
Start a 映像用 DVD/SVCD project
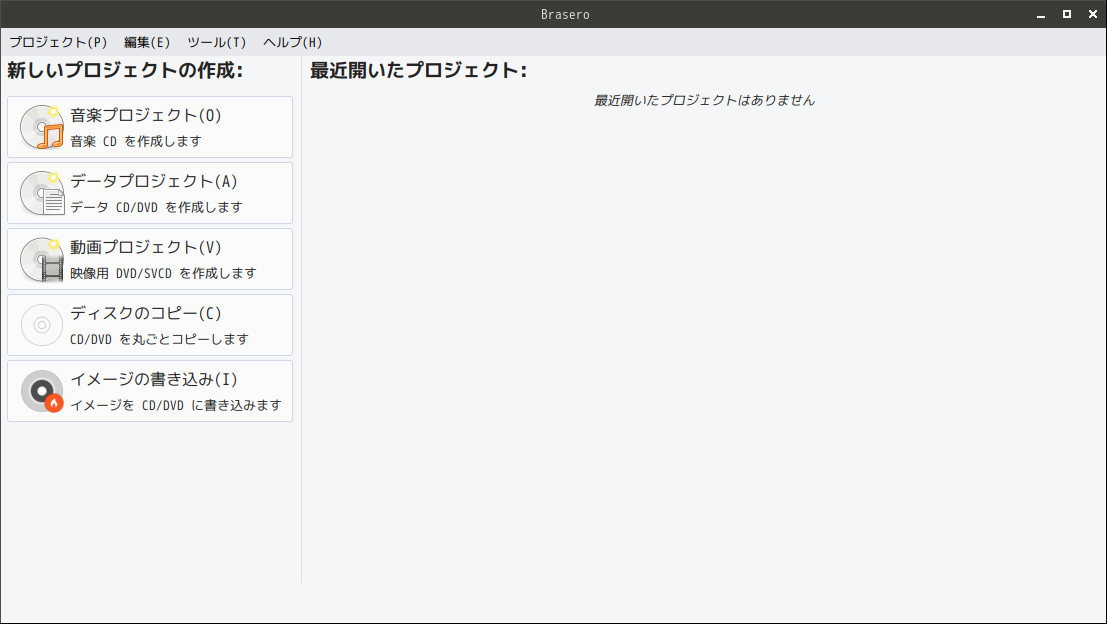(150, 258)
